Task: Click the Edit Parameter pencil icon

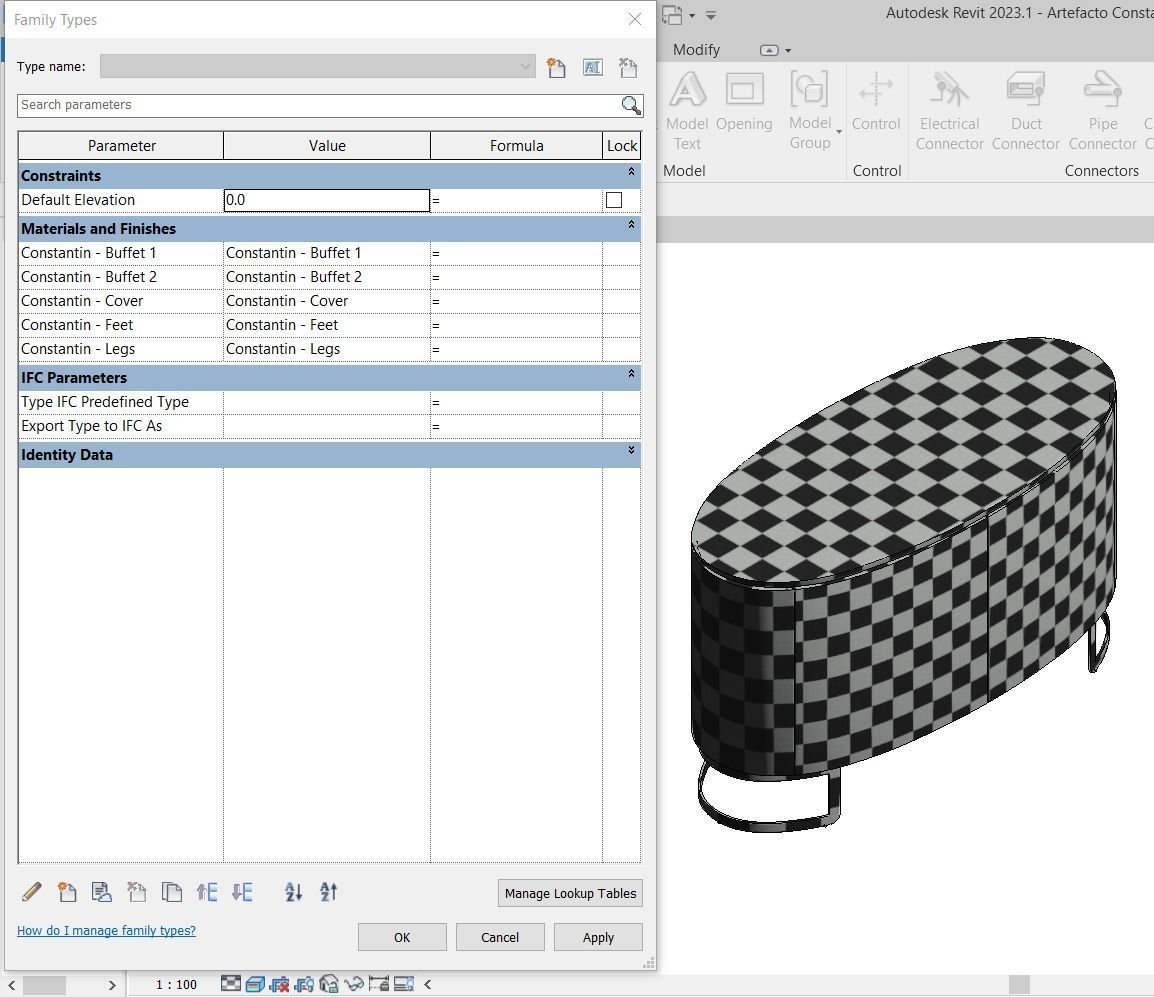Action: click(32, 892)
